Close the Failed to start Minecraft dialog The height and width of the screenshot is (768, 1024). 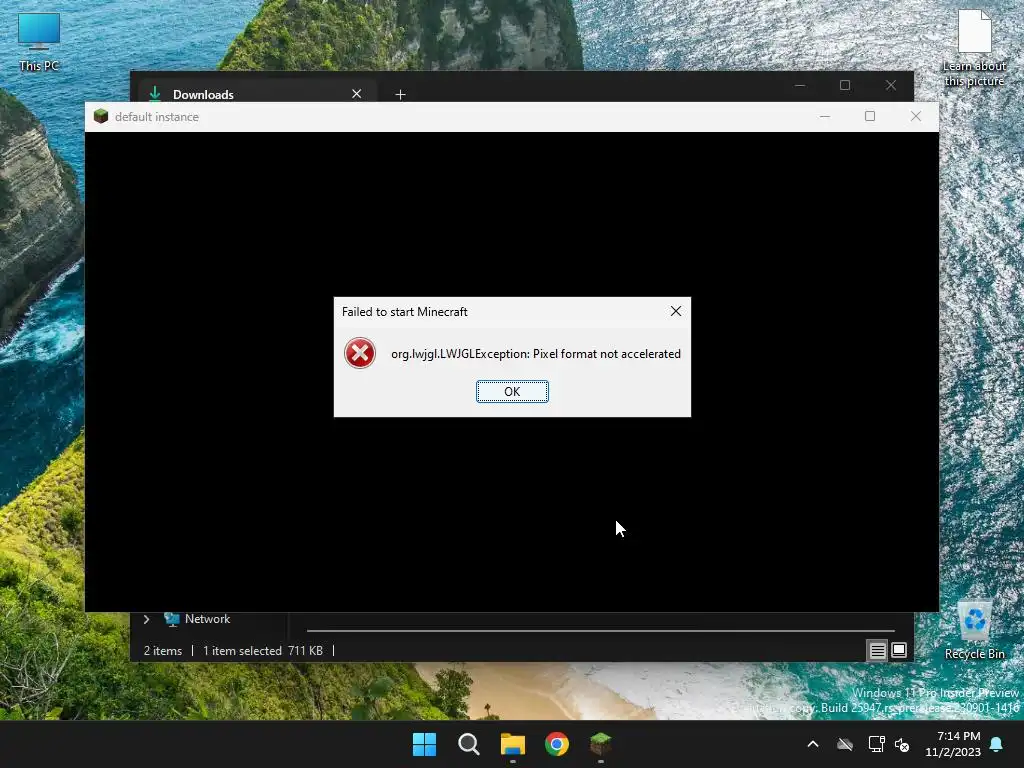click(x=676, y=312)
